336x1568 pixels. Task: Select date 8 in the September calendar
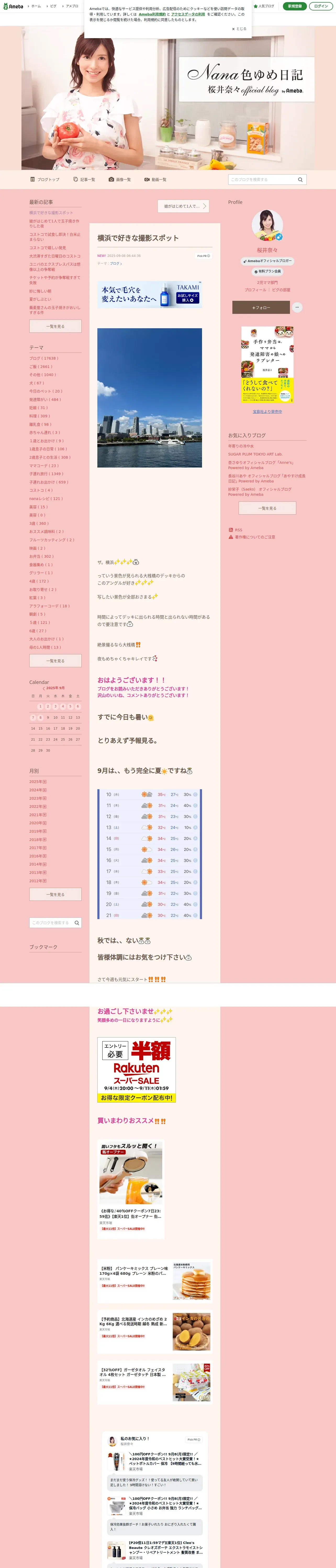pyautogui.click(x=40, y=717)
